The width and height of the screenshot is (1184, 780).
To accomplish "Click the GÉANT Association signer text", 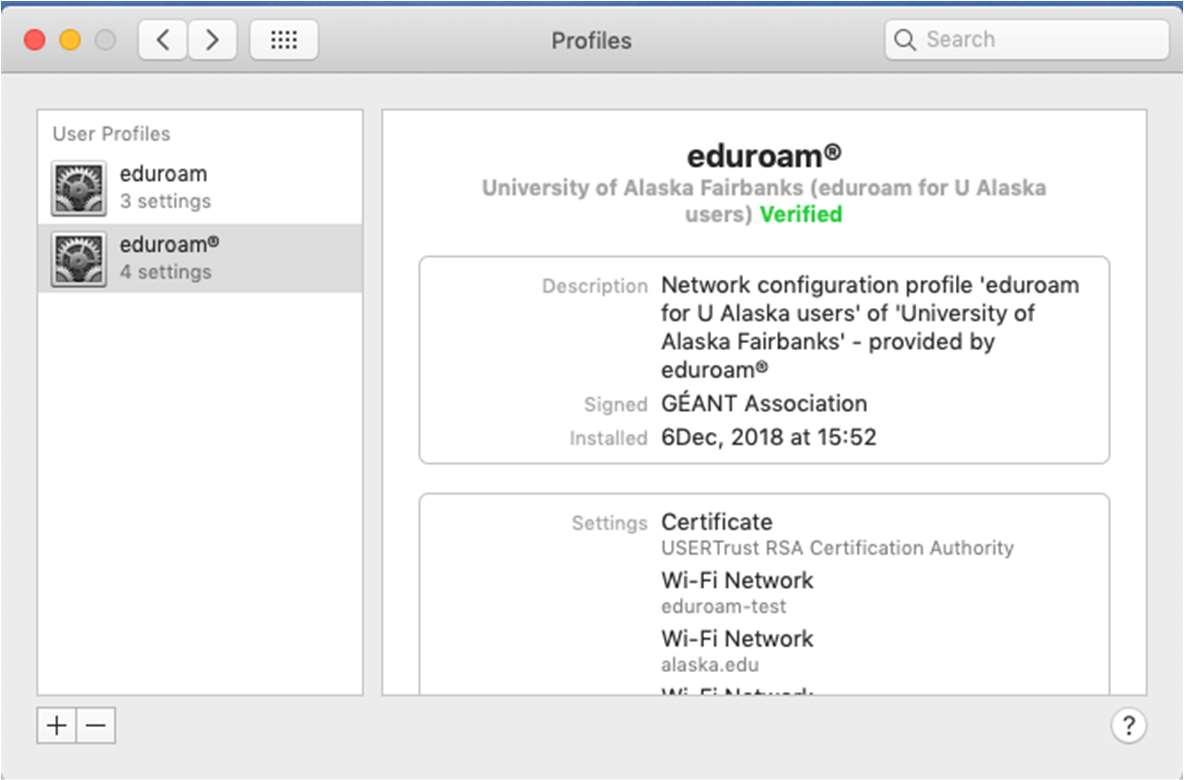I will click(764, 404).
